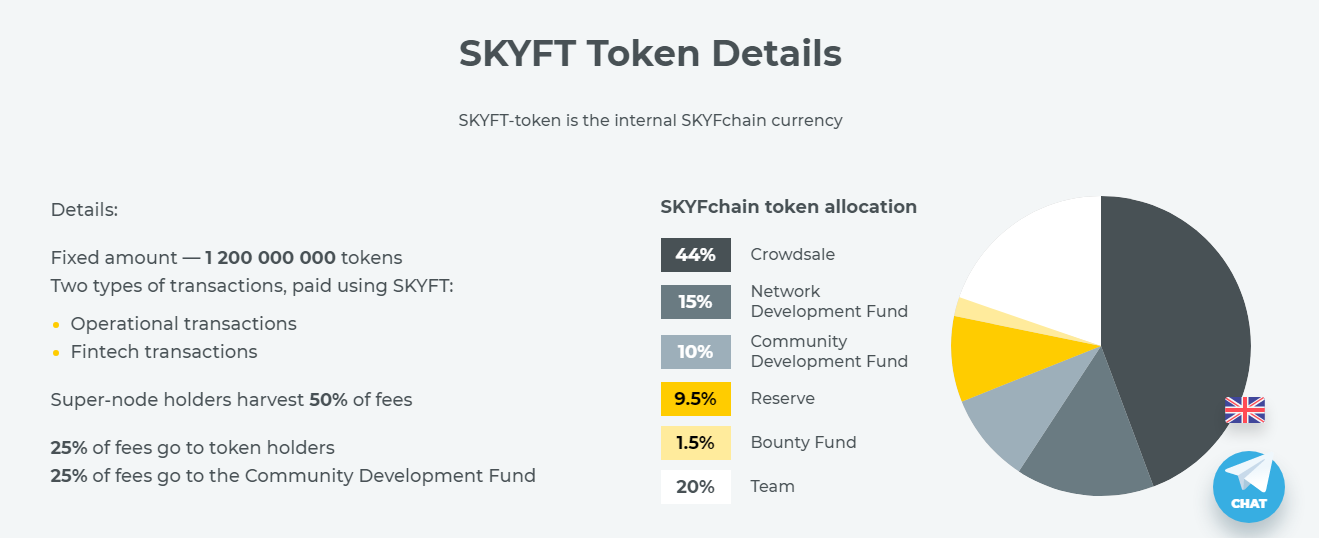Click the Crowdsale legend label

[x=793, y=255]
